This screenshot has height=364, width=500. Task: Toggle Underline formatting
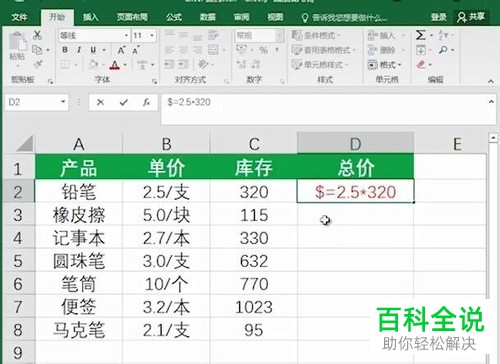(x=93, y=50)
